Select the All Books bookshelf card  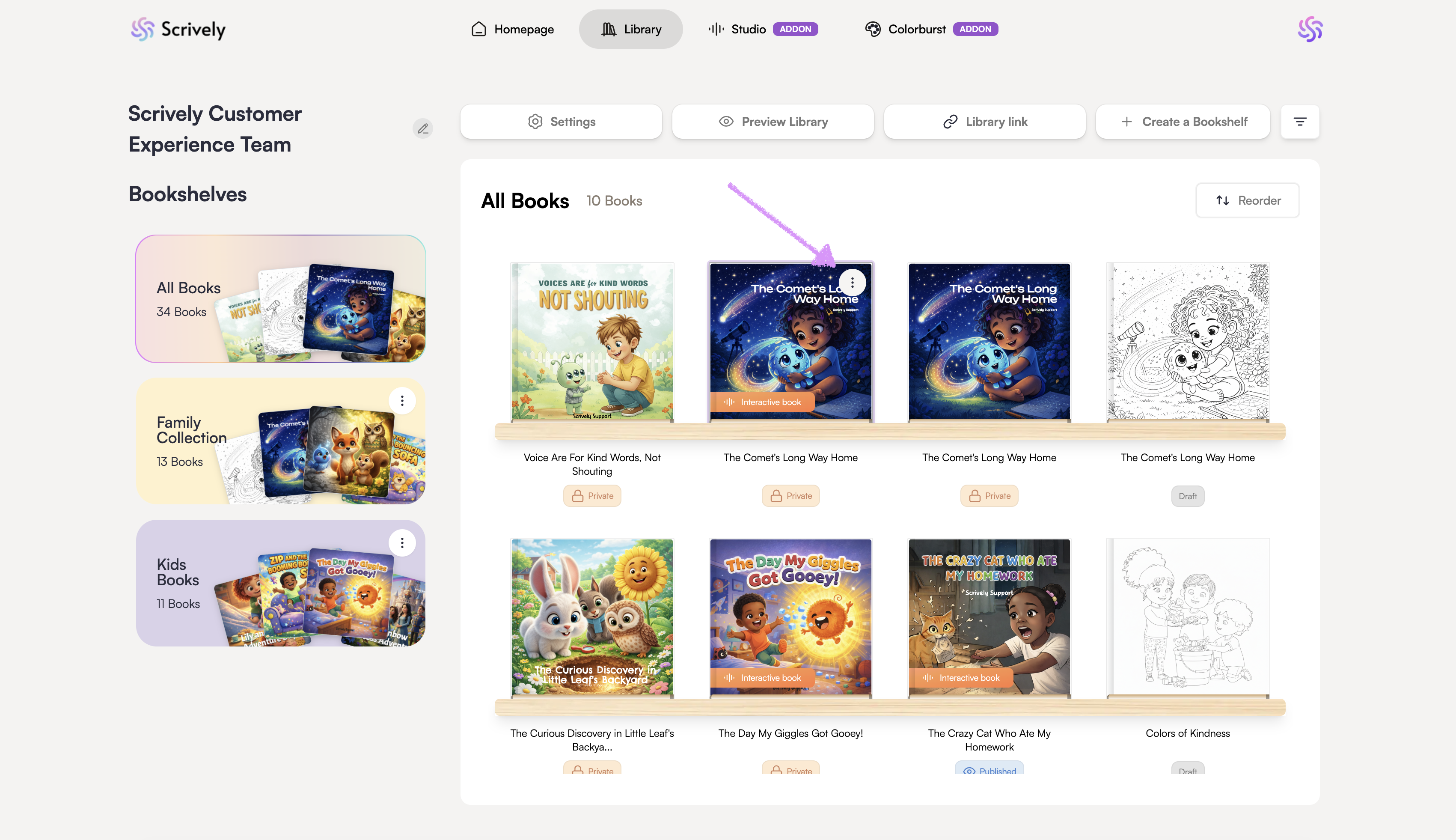coord(280,298)
